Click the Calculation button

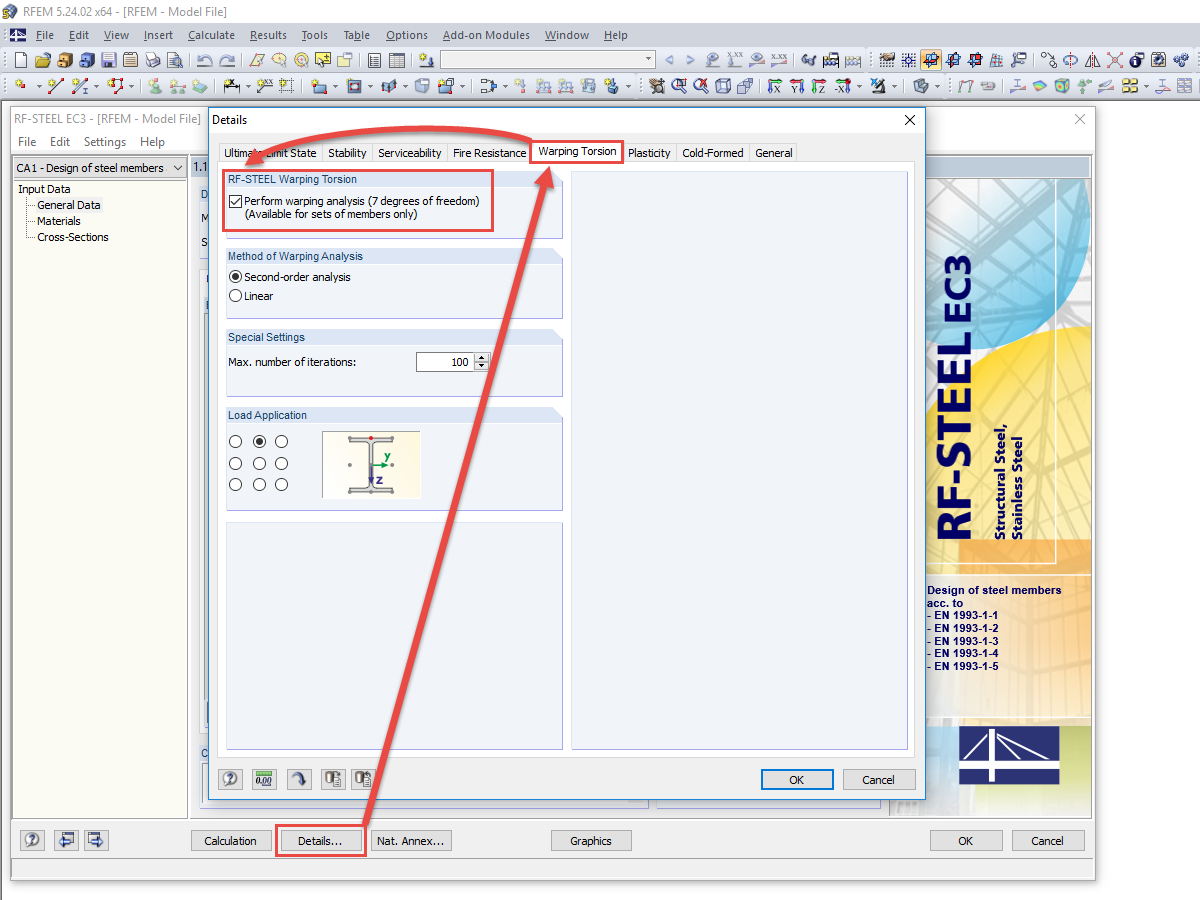point(231,841)
